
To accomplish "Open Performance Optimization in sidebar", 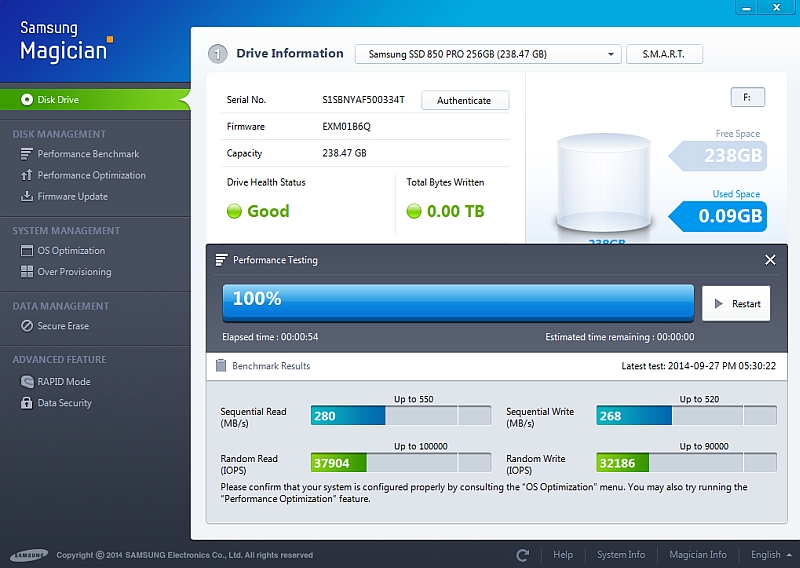I will coord(91,175).
